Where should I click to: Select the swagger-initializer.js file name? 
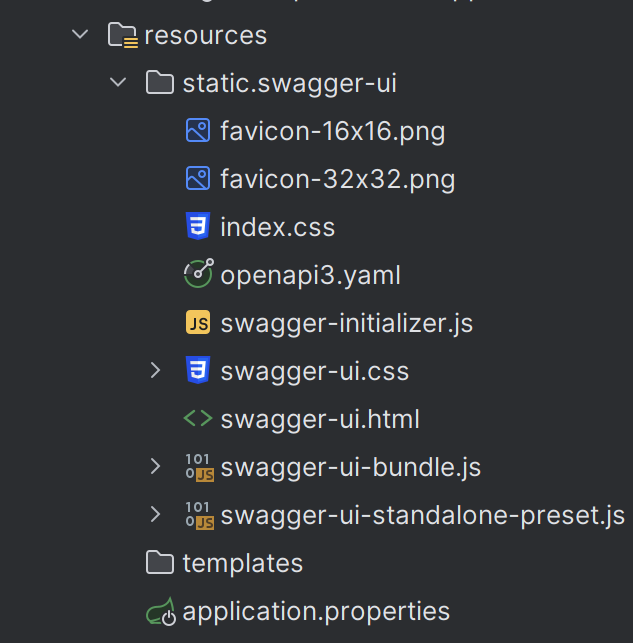(347, 324)
